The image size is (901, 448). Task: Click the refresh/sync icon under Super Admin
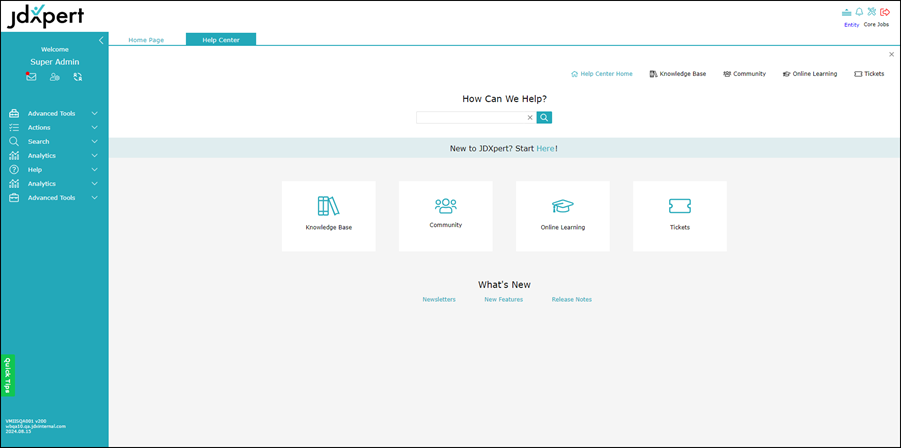(77, 77)
